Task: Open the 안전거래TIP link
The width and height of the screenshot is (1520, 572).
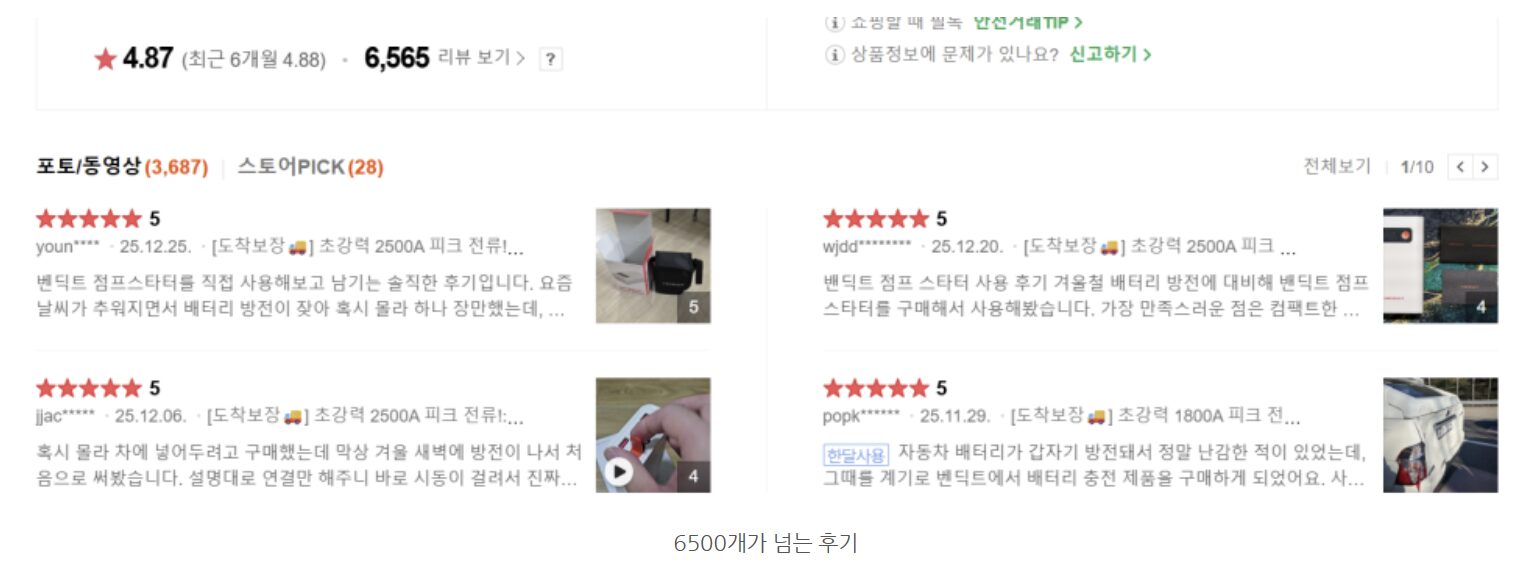Action: click(x=1028, y=22)
